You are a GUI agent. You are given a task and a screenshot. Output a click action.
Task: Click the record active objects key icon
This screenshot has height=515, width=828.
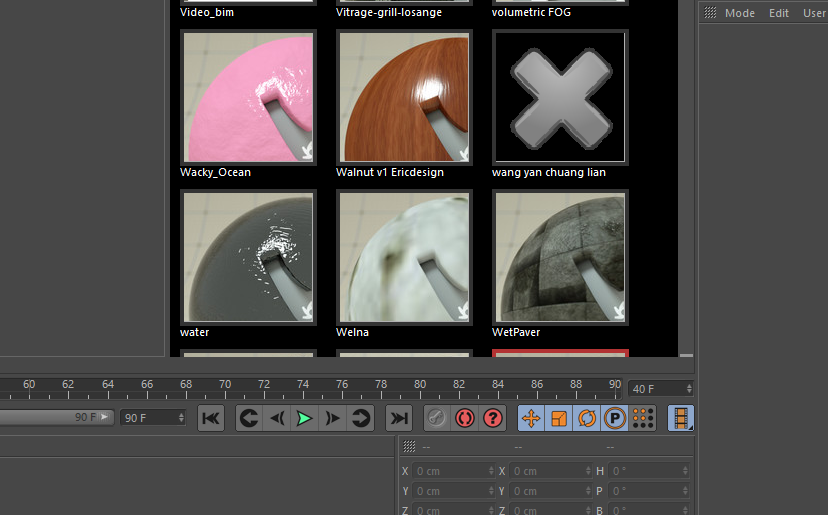coord(437,418)
